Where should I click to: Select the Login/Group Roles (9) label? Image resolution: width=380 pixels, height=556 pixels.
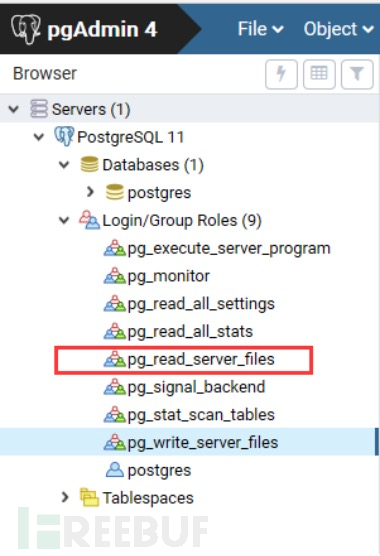182,221
